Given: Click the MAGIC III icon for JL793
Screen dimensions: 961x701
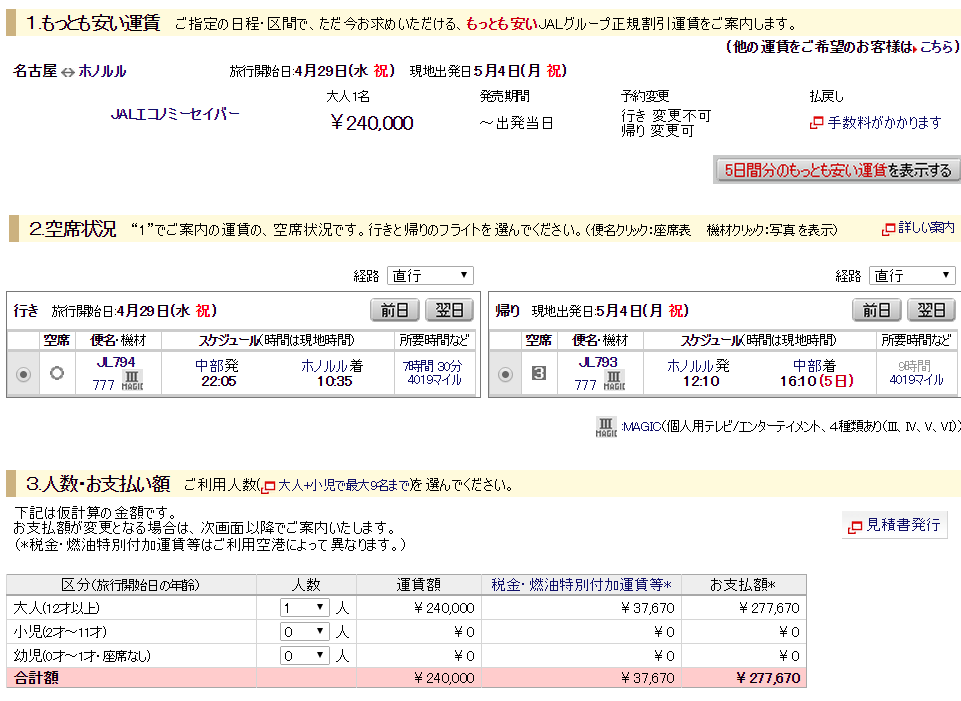Looking at the screenshot, I should pos(613,381).
